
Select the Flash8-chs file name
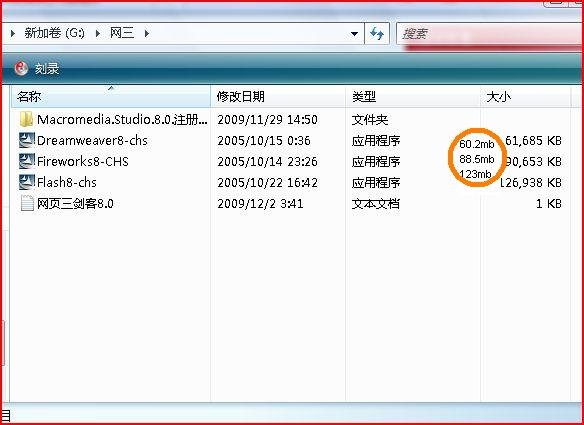point(67,183)
